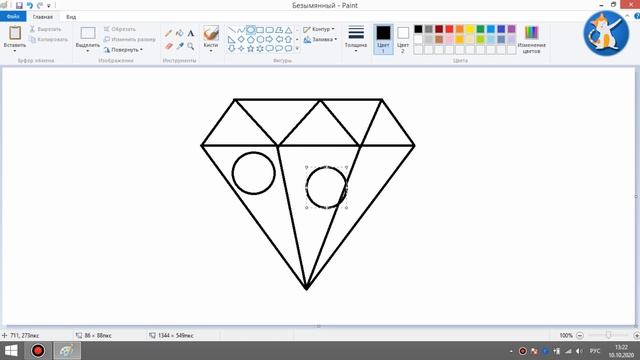This screenshot has width=640, height=360.
Task: Choose the Five-point star shape
Action: [x=251, y=49]
